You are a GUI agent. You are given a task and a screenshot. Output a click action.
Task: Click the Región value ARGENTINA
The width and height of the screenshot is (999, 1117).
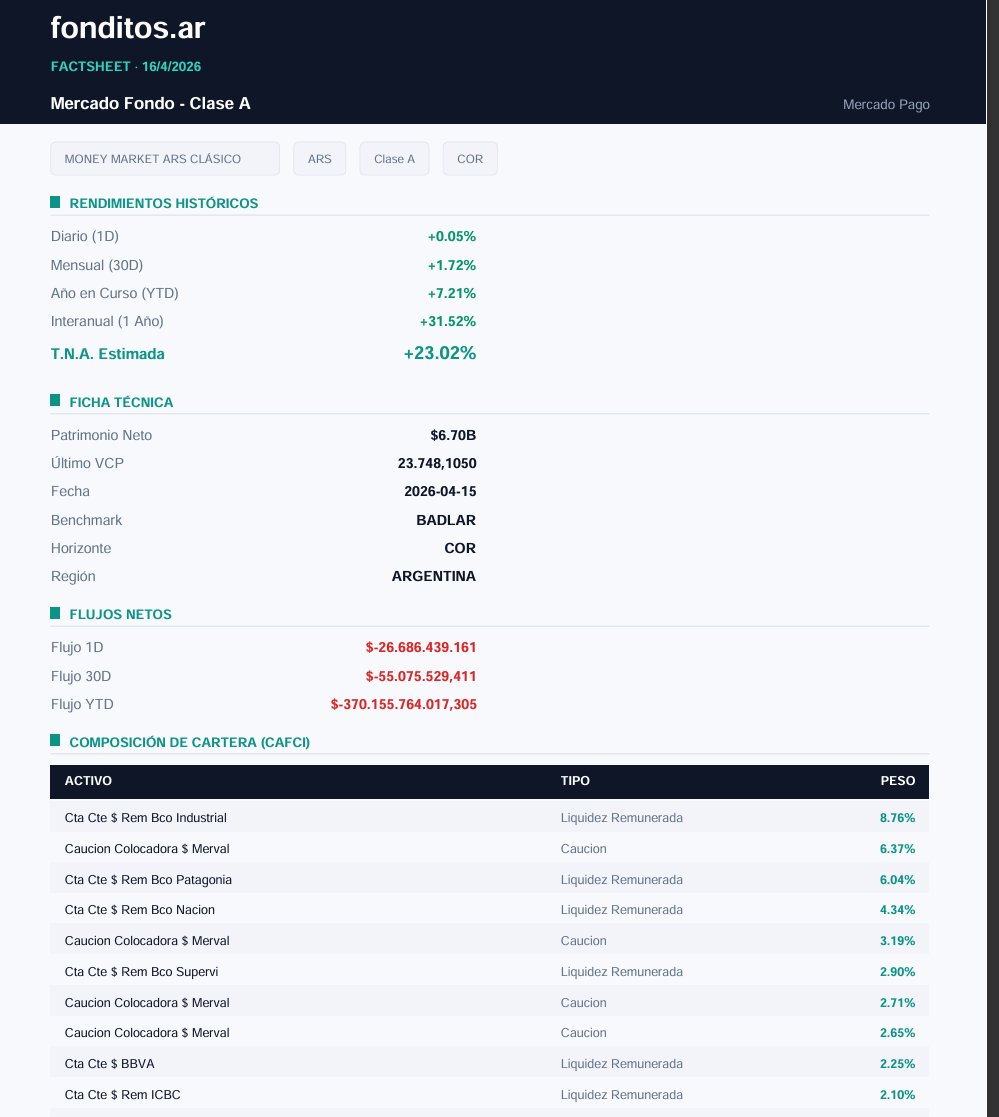(x=433, y=576)
